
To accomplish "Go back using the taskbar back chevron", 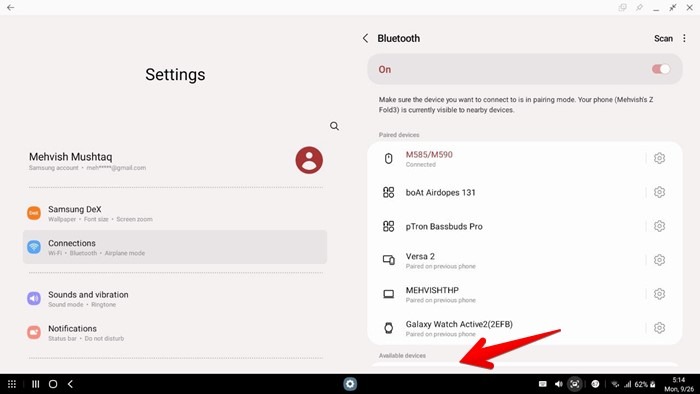I will (70, 384).
